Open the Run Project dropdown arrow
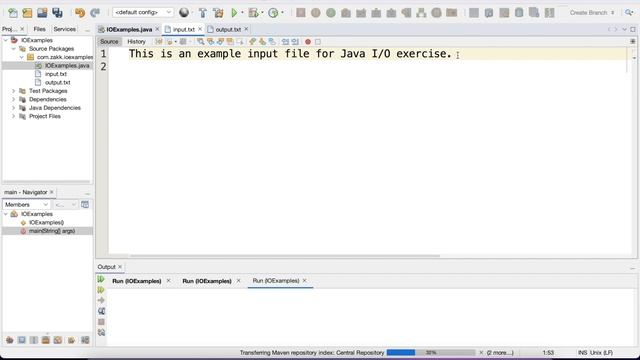Image resolution: width=640 pixels, height=360 pixels. click(242, 13)
